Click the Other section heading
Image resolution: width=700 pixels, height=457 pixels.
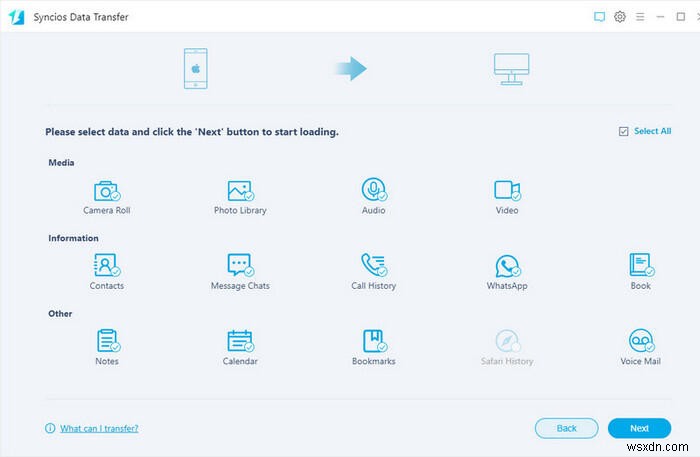pos(60,313)
